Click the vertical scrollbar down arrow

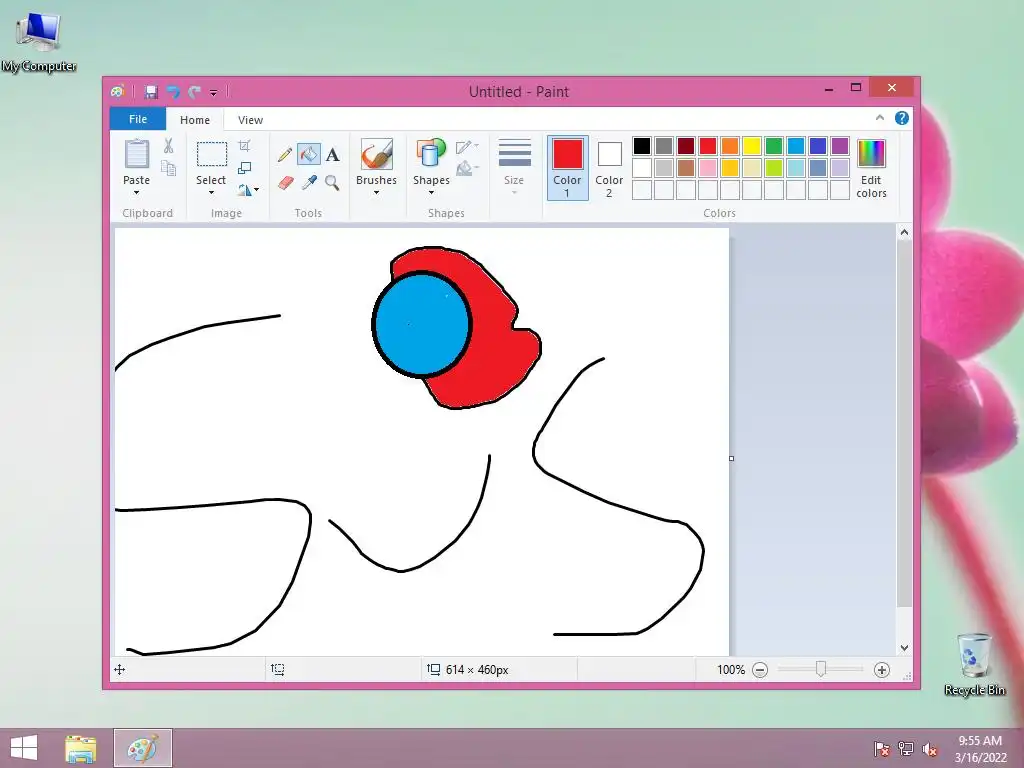904,648
